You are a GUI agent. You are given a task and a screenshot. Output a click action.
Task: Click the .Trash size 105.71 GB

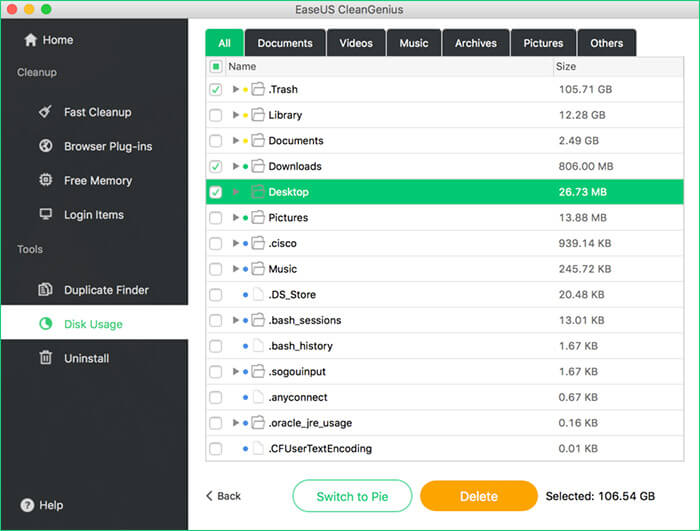585,89
